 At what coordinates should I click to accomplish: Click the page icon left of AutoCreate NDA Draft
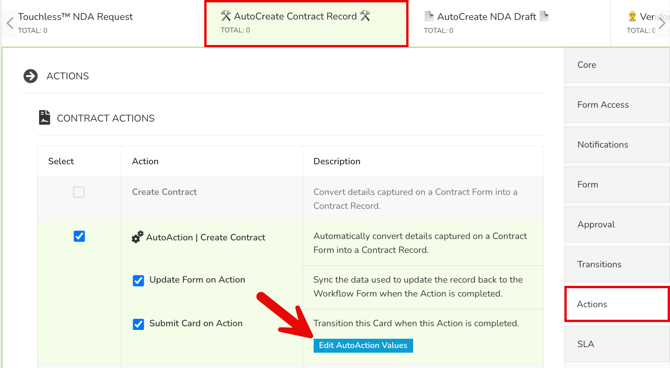click(x=429, y=16)
